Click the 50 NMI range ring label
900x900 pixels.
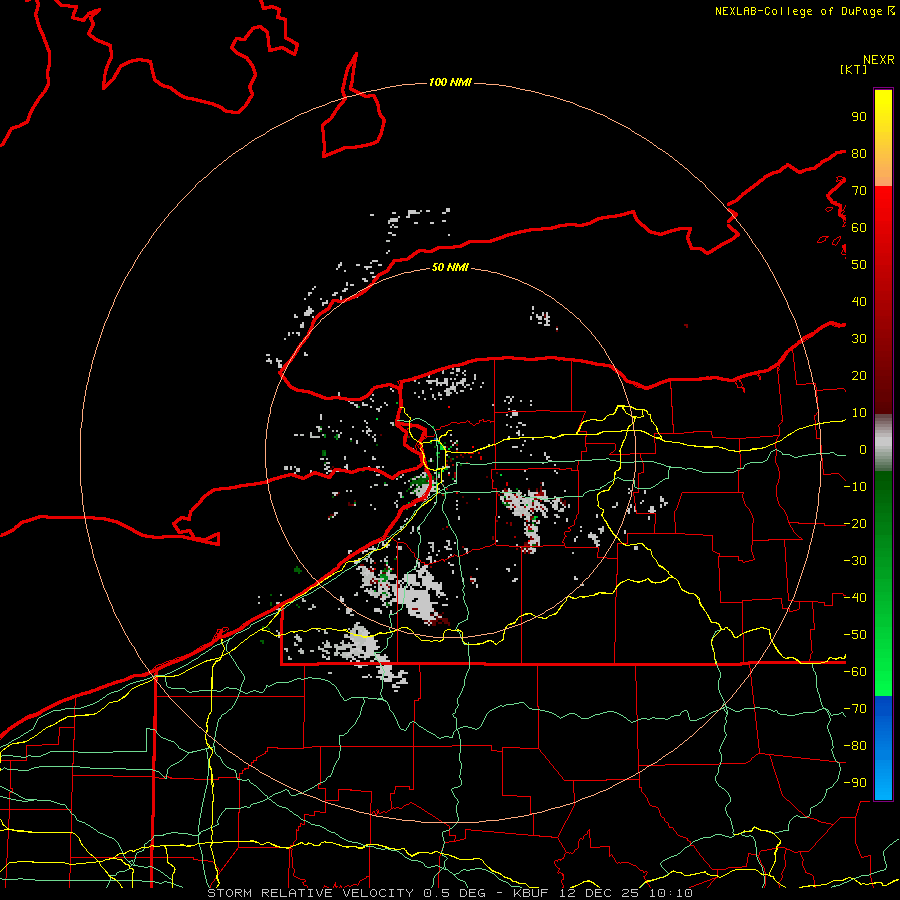coord(450,267)
